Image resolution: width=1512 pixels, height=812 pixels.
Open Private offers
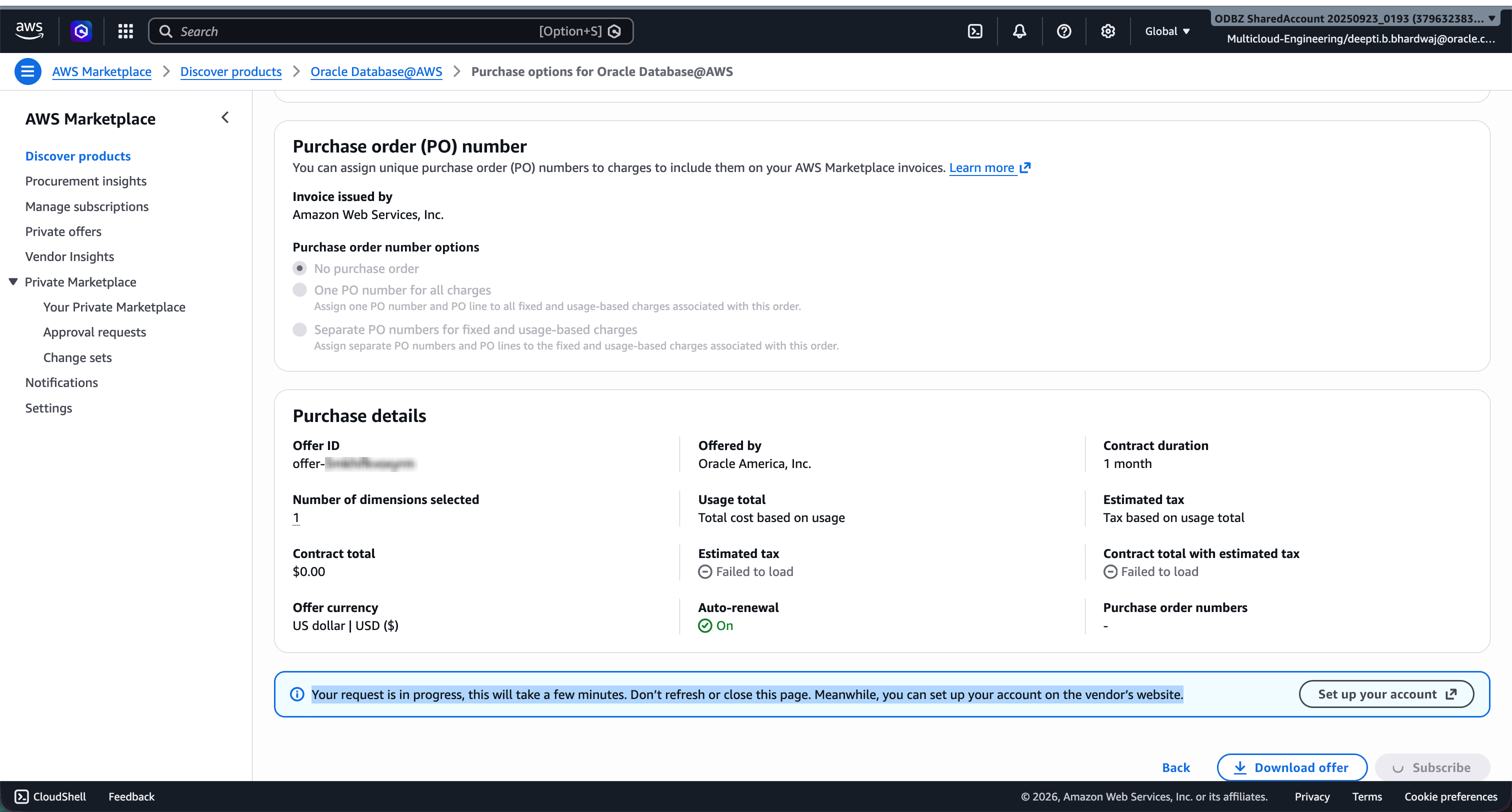click(63, 231)
